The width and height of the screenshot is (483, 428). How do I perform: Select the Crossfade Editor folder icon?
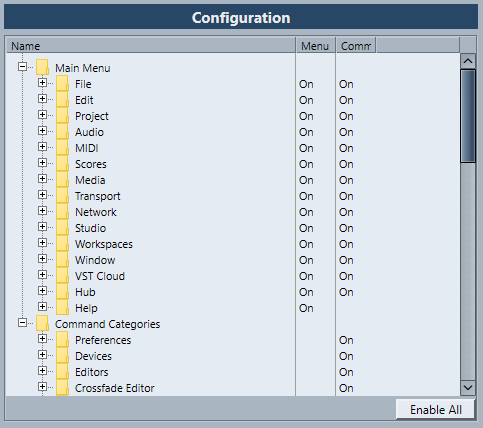tap(62, 388)
